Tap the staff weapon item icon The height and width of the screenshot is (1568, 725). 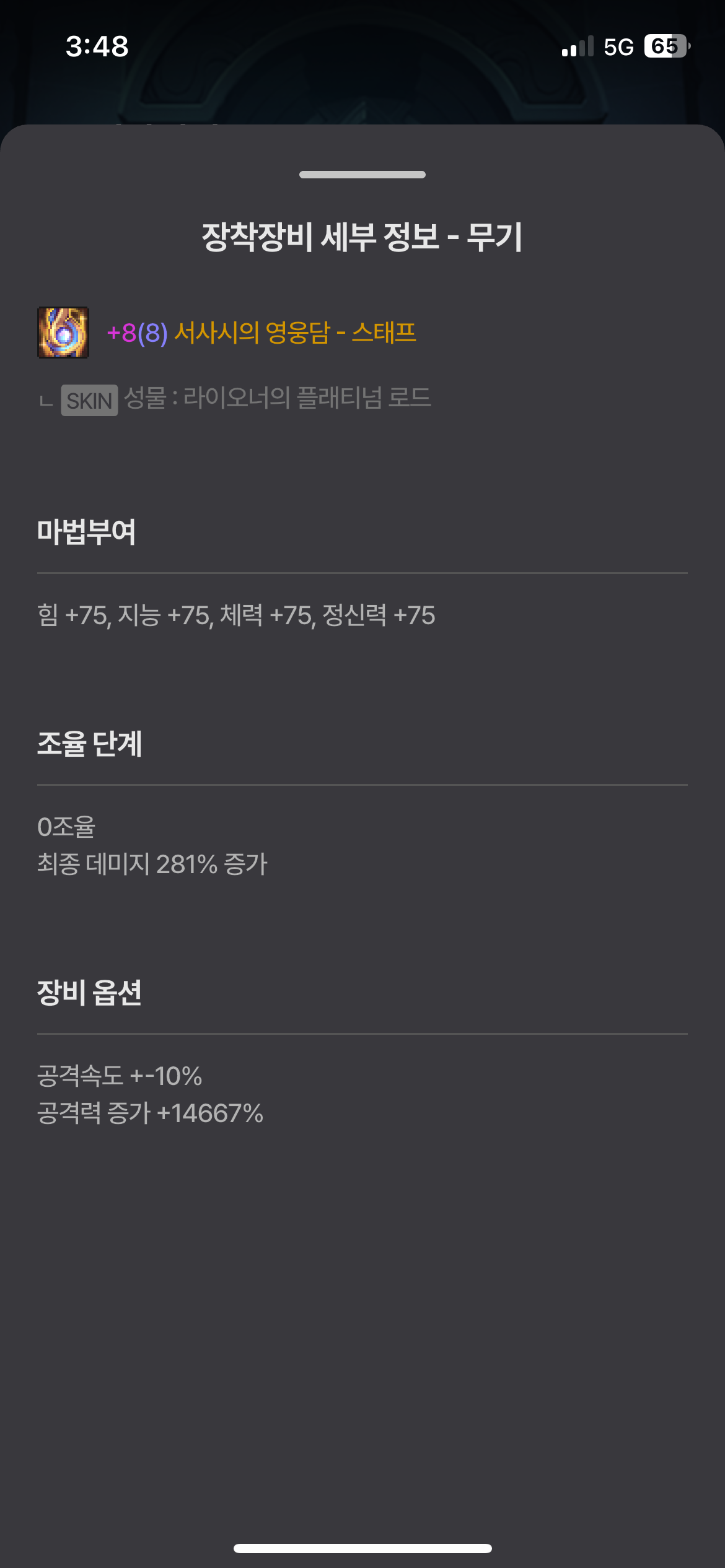[63, 333]
